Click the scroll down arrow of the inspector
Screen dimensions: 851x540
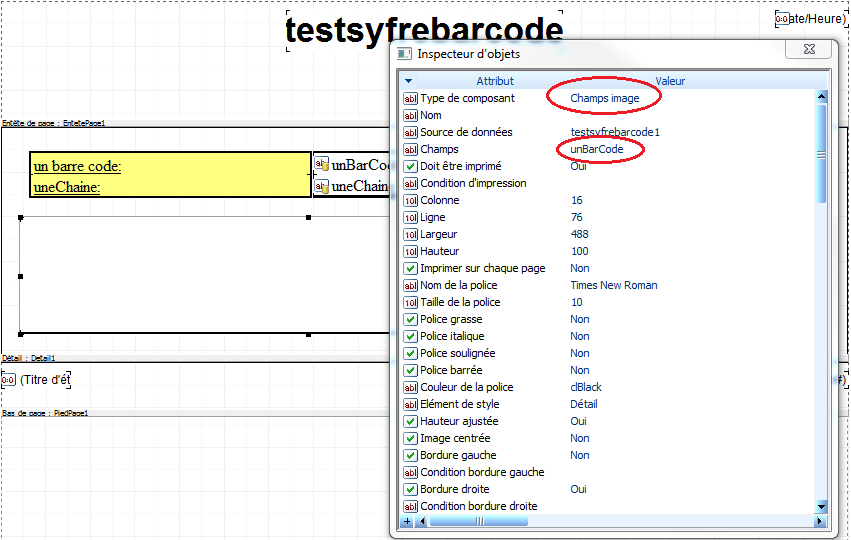[x=821, y=507]
